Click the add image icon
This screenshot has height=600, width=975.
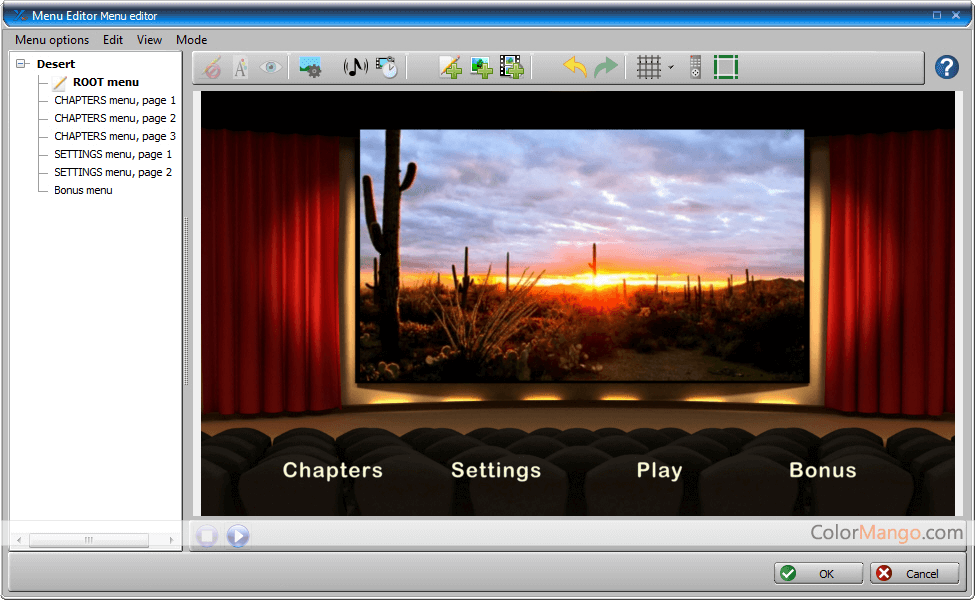click(481, 67)
